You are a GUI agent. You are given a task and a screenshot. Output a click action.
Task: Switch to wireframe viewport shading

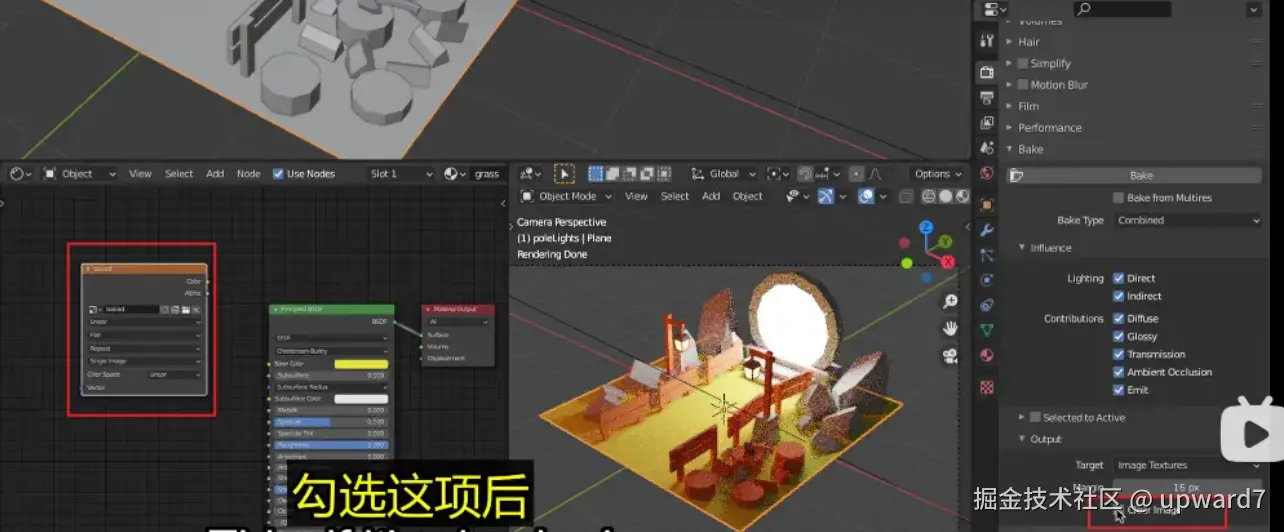point(927,197)
